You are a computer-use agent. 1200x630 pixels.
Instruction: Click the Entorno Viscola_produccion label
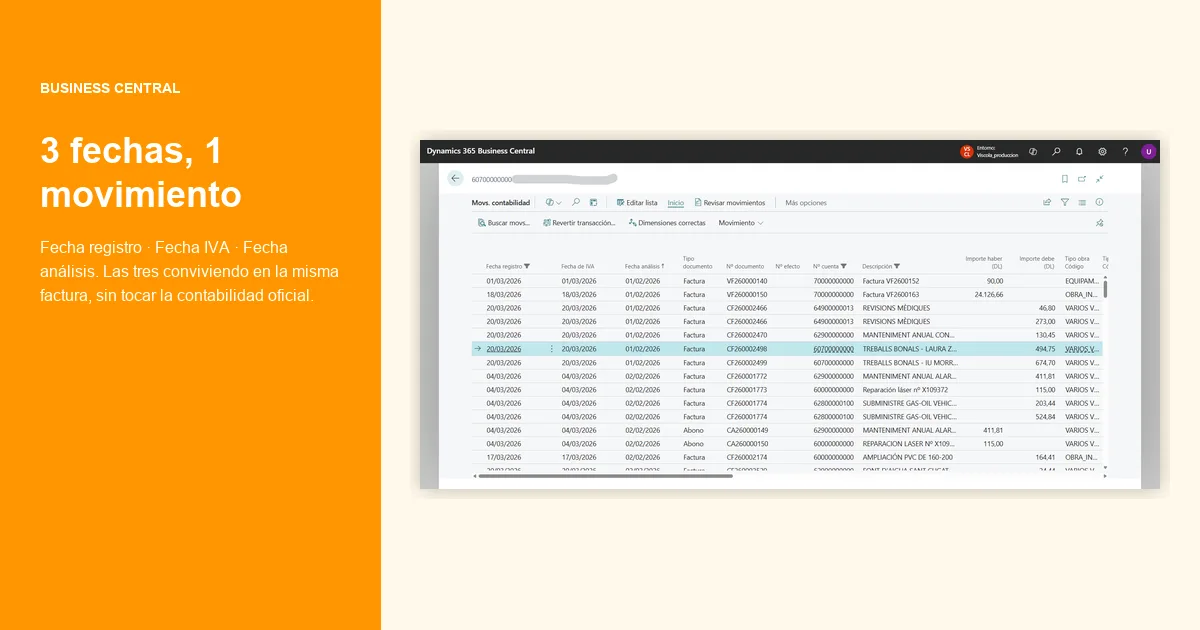(1000, 152)
